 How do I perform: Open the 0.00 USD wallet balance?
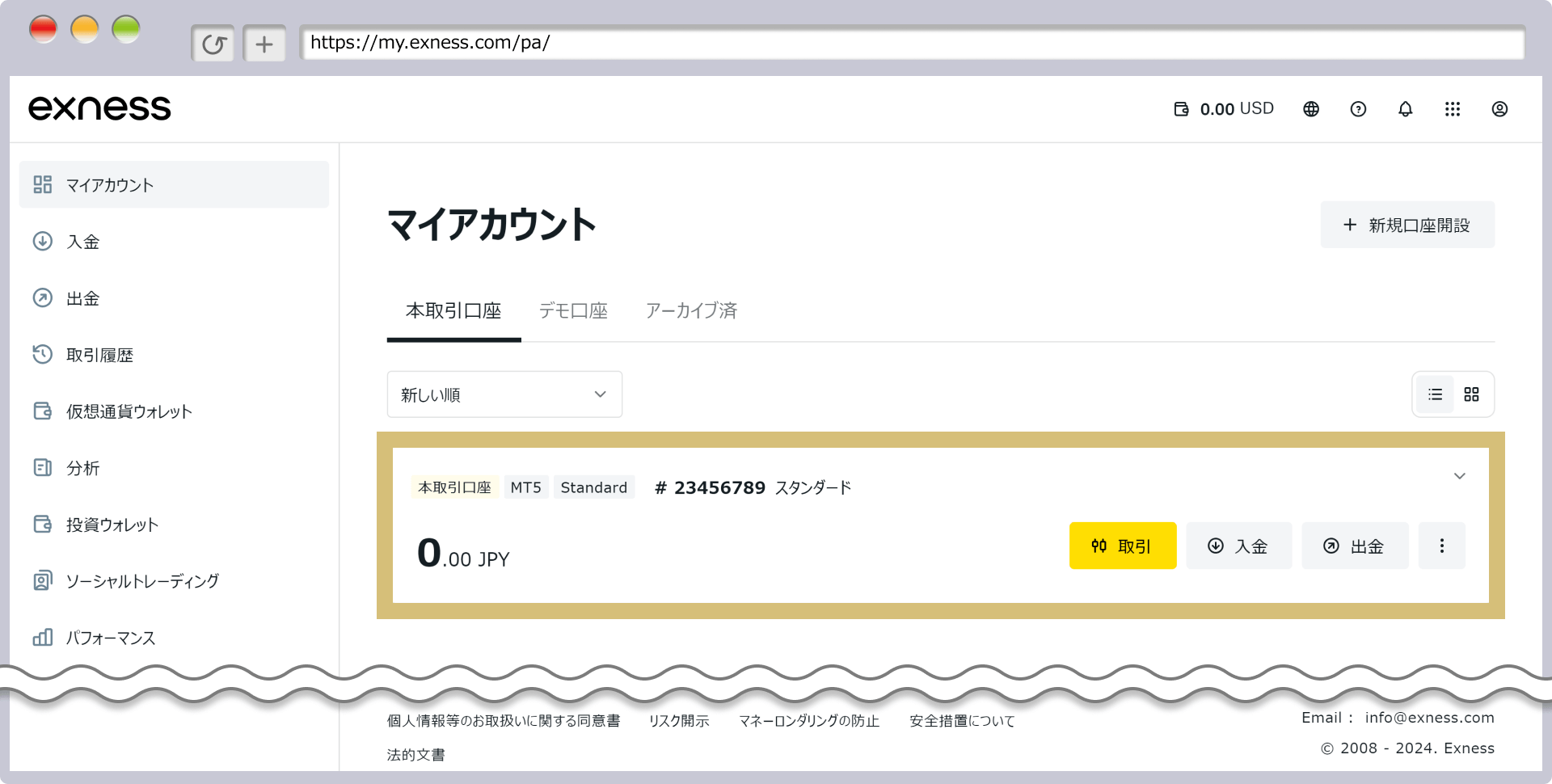(1224, 109)
